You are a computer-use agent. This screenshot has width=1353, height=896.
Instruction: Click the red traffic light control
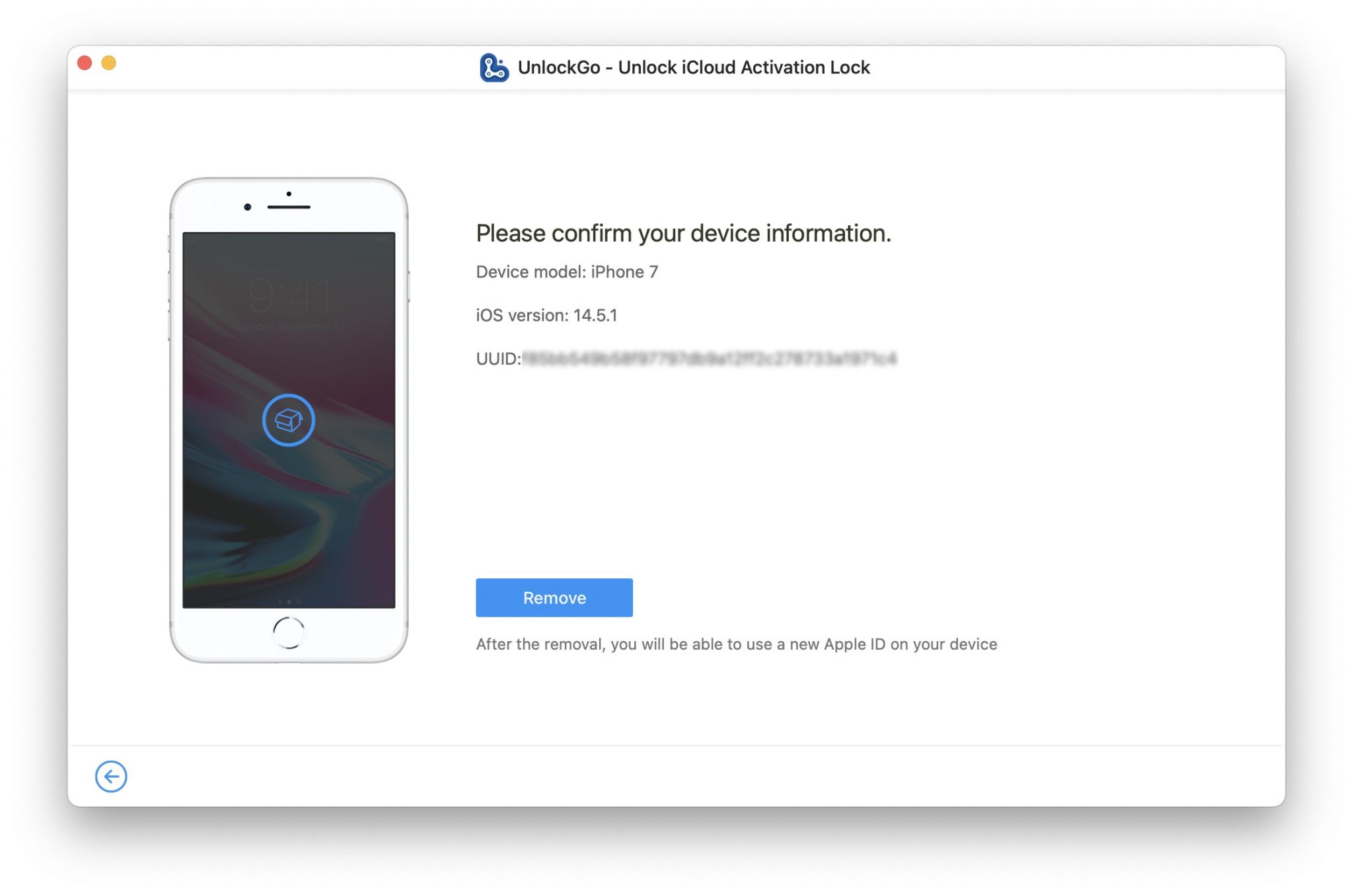[85, 63]
